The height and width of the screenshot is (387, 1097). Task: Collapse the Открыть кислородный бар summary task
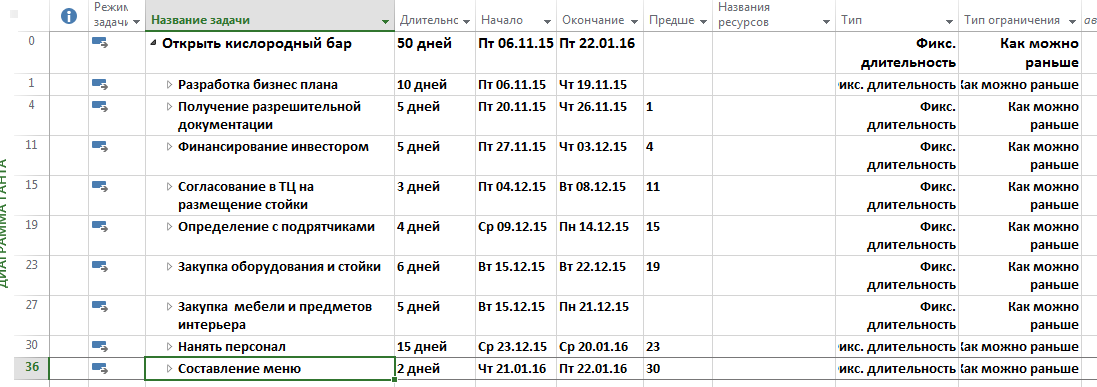(x=154, y=44)
